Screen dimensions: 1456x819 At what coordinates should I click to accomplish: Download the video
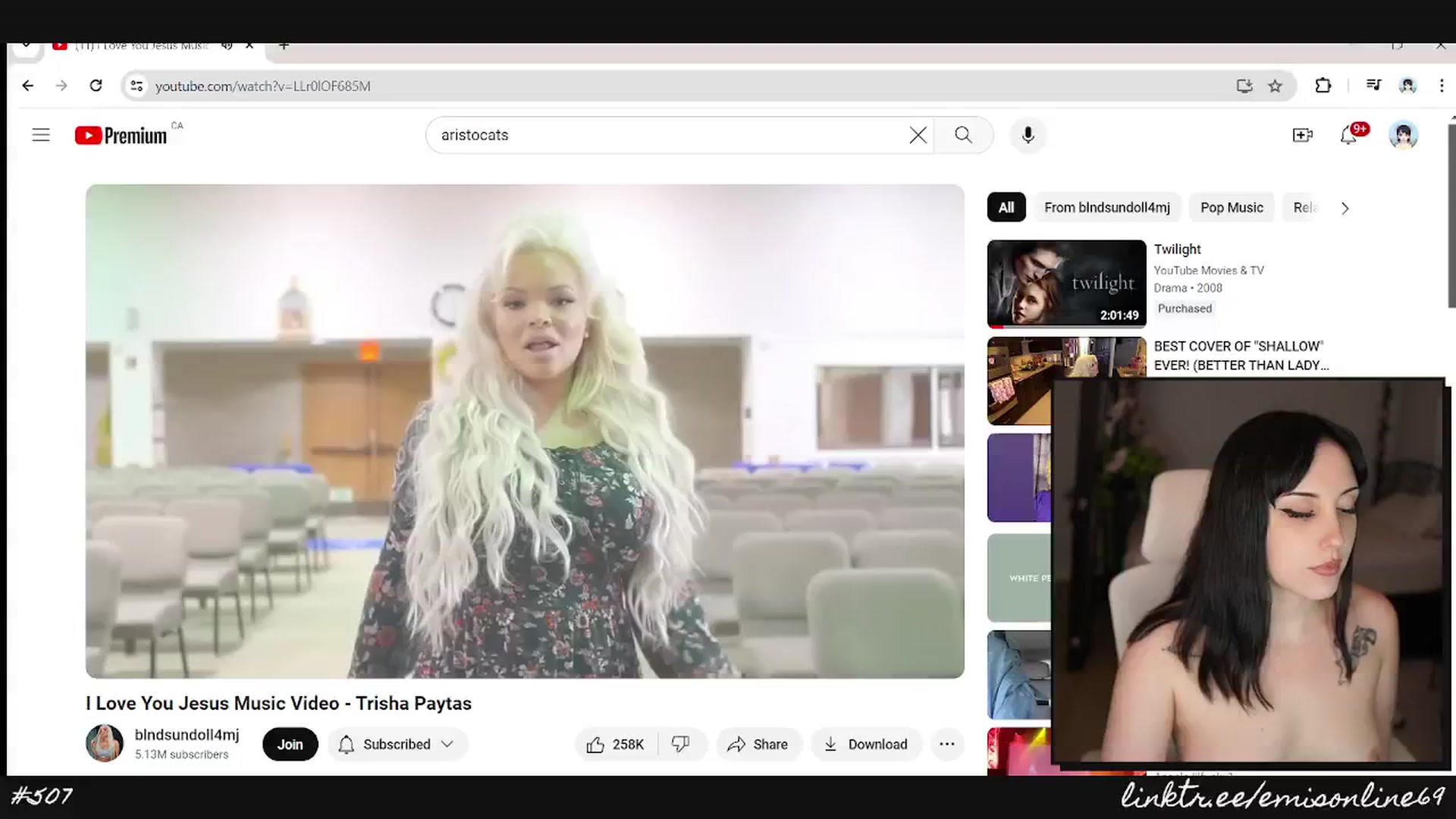tap(866, 745)
